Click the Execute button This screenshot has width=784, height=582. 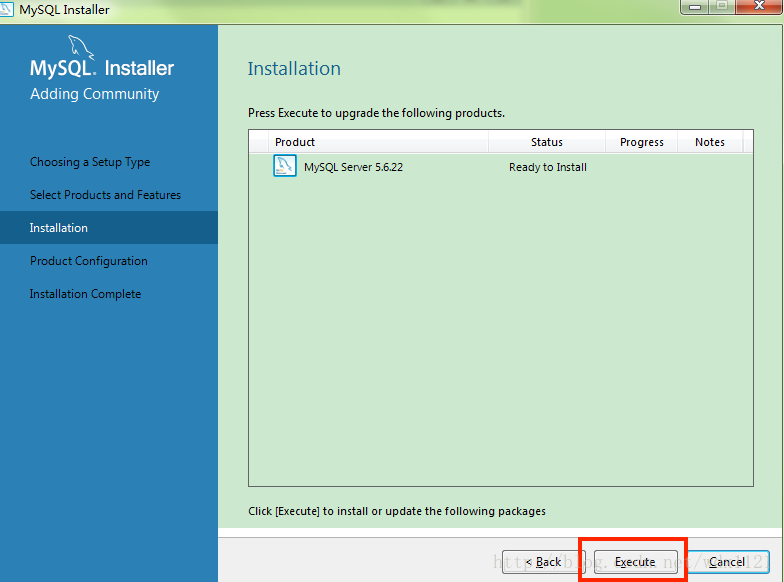(x=636, y=562)
